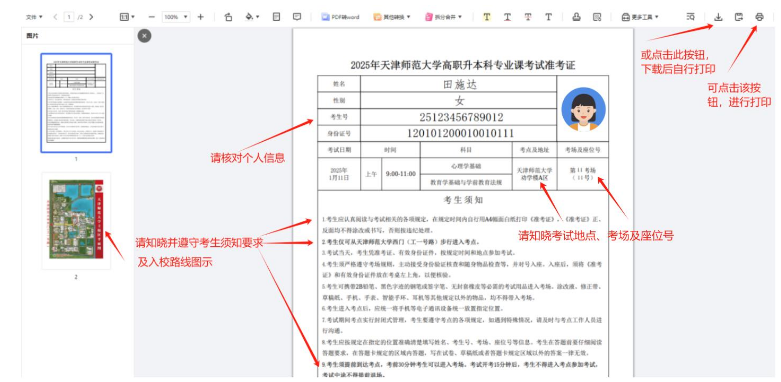This screenshot has height=382, width=781.
Task: Click the 第11考场 room cell
Action: tap(582, 174)
